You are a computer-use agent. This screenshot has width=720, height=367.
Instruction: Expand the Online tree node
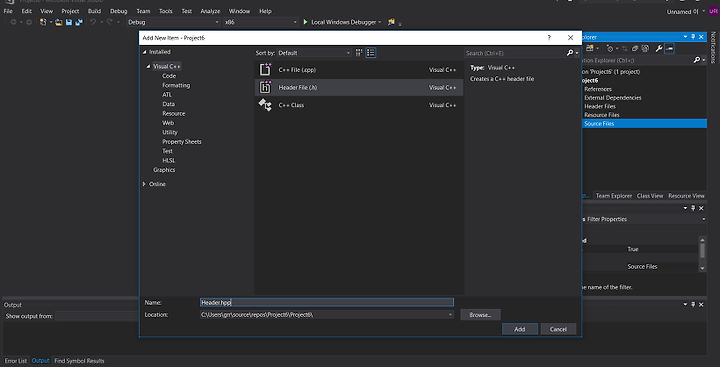tap(144, 184)
